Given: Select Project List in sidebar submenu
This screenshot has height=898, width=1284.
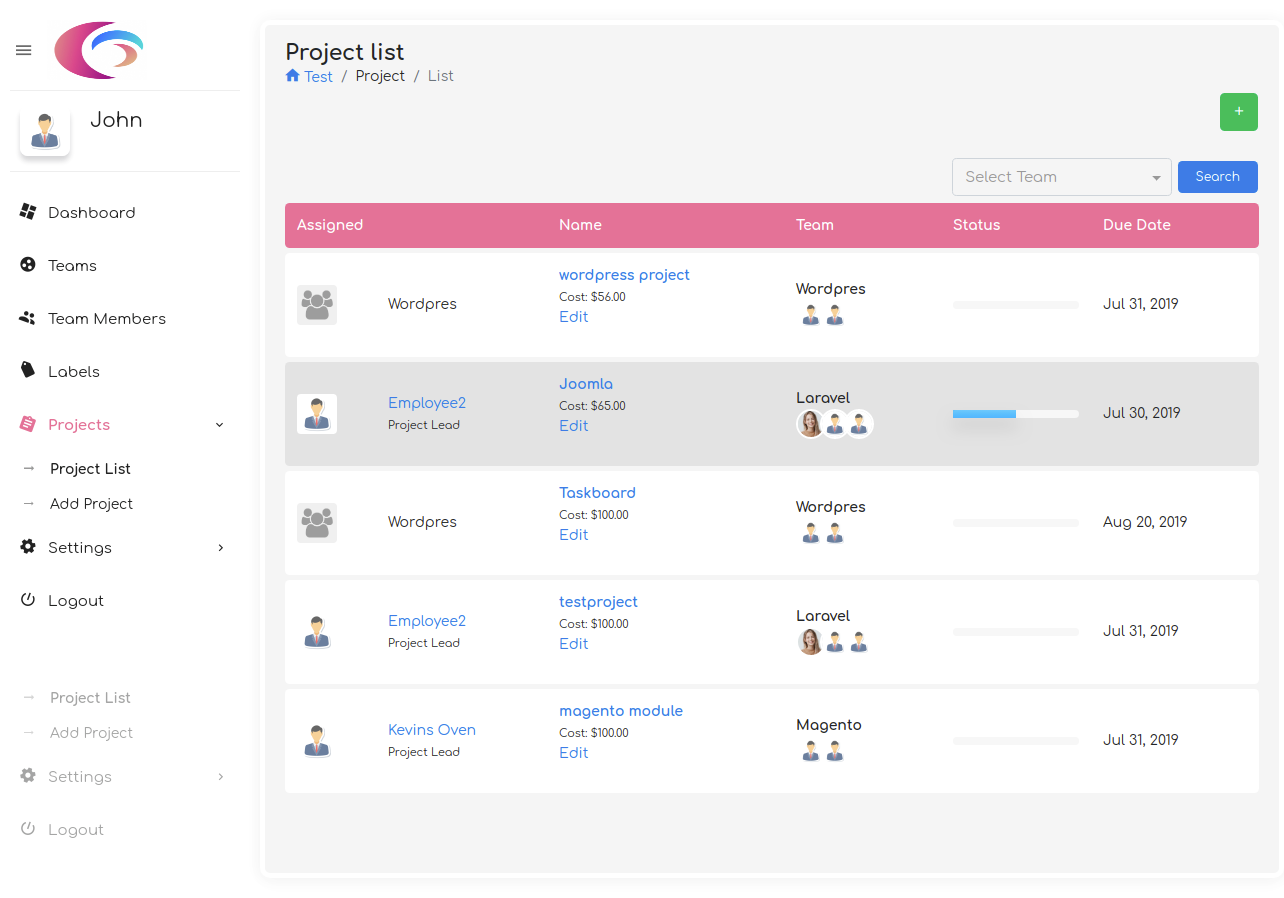Looking at the screenshot, I should click(90, 469).
